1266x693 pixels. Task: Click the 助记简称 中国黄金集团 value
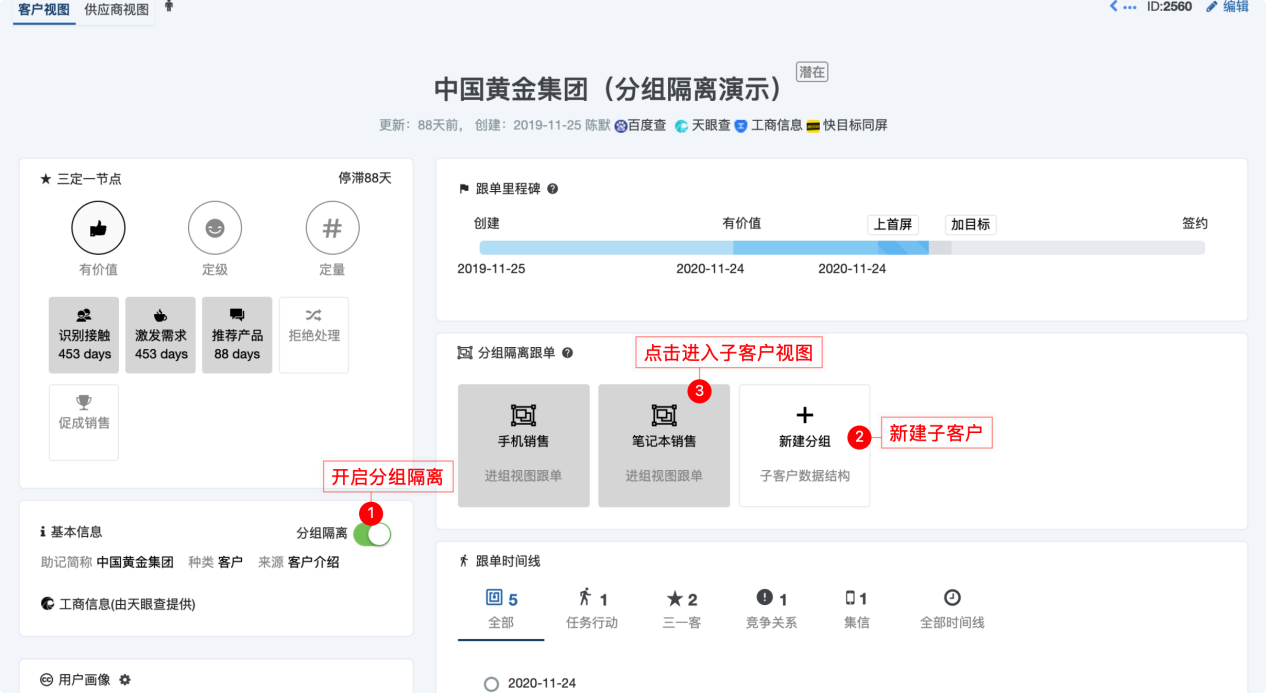pyautogui.click(x=135, y=562)
